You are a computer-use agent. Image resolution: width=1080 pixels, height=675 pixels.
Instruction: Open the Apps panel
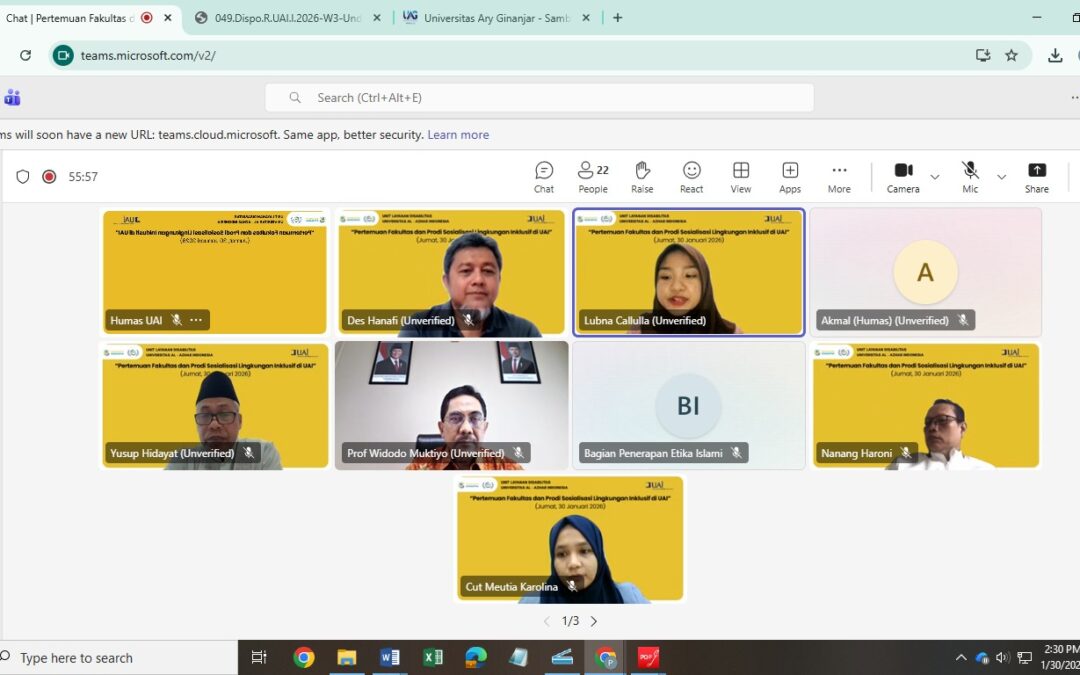pyautogui.click(x=790, y=176)
